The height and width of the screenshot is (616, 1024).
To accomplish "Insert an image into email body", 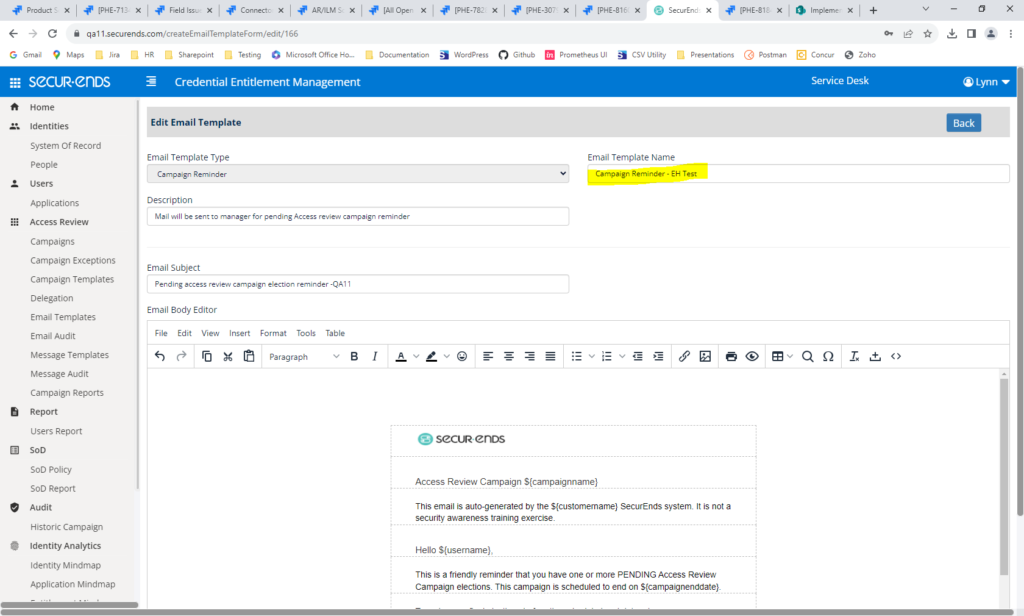I will (705, 356).
